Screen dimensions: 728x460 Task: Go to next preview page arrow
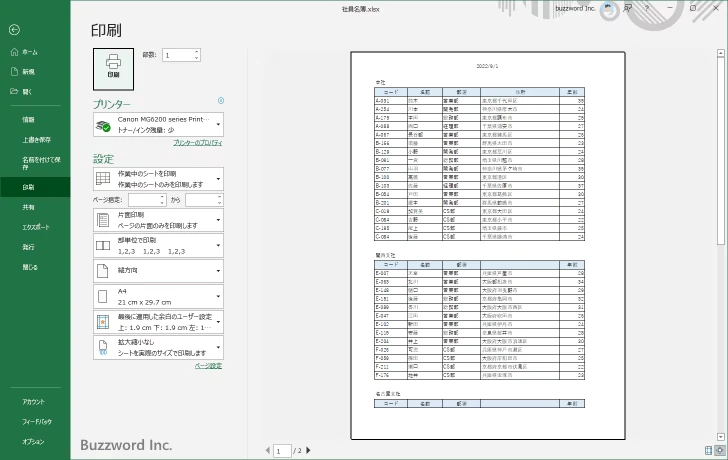click(308, 450)
